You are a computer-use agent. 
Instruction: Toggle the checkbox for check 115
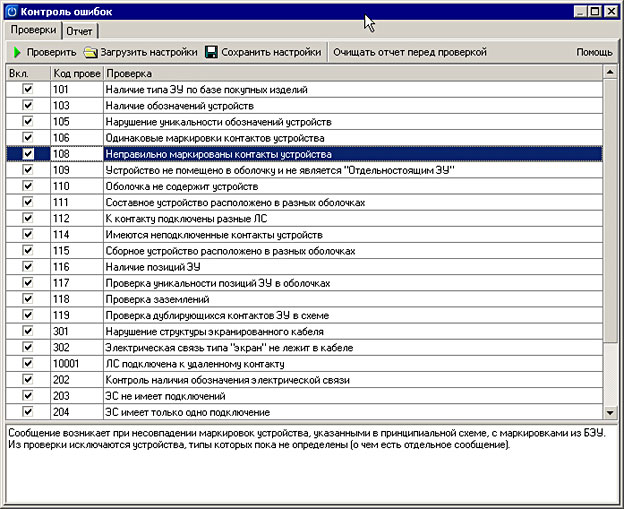click(28, 250)
